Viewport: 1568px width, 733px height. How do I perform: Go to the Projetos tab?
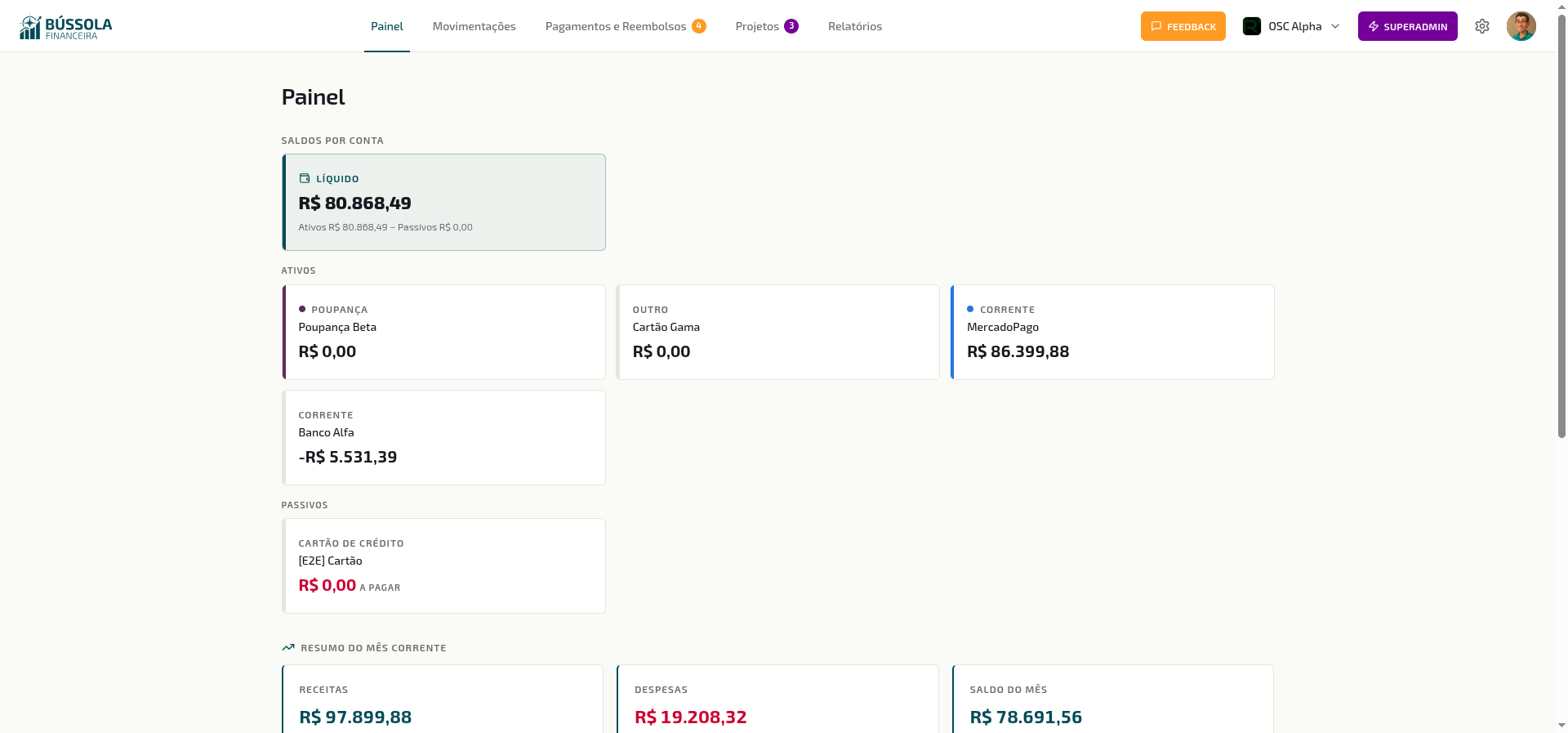767,26
